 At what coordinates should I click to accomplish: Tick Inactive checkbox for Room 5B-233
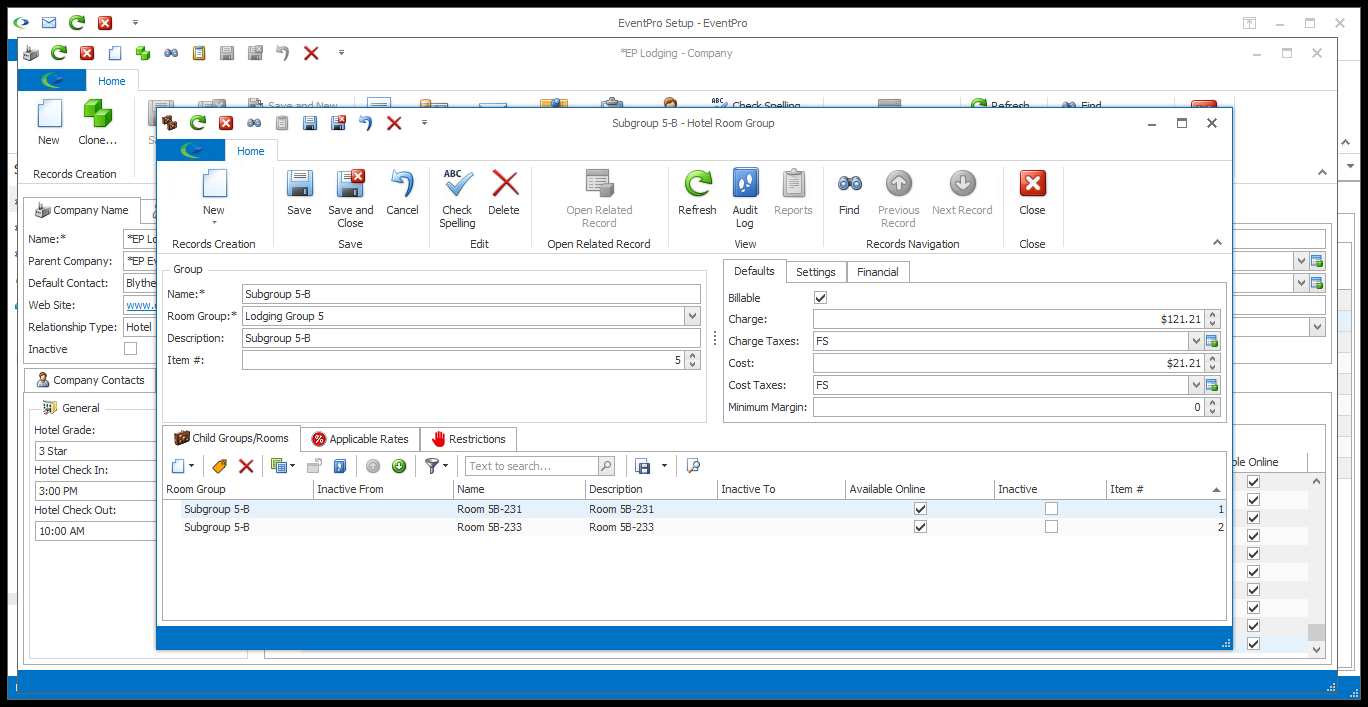(1051, 527)
